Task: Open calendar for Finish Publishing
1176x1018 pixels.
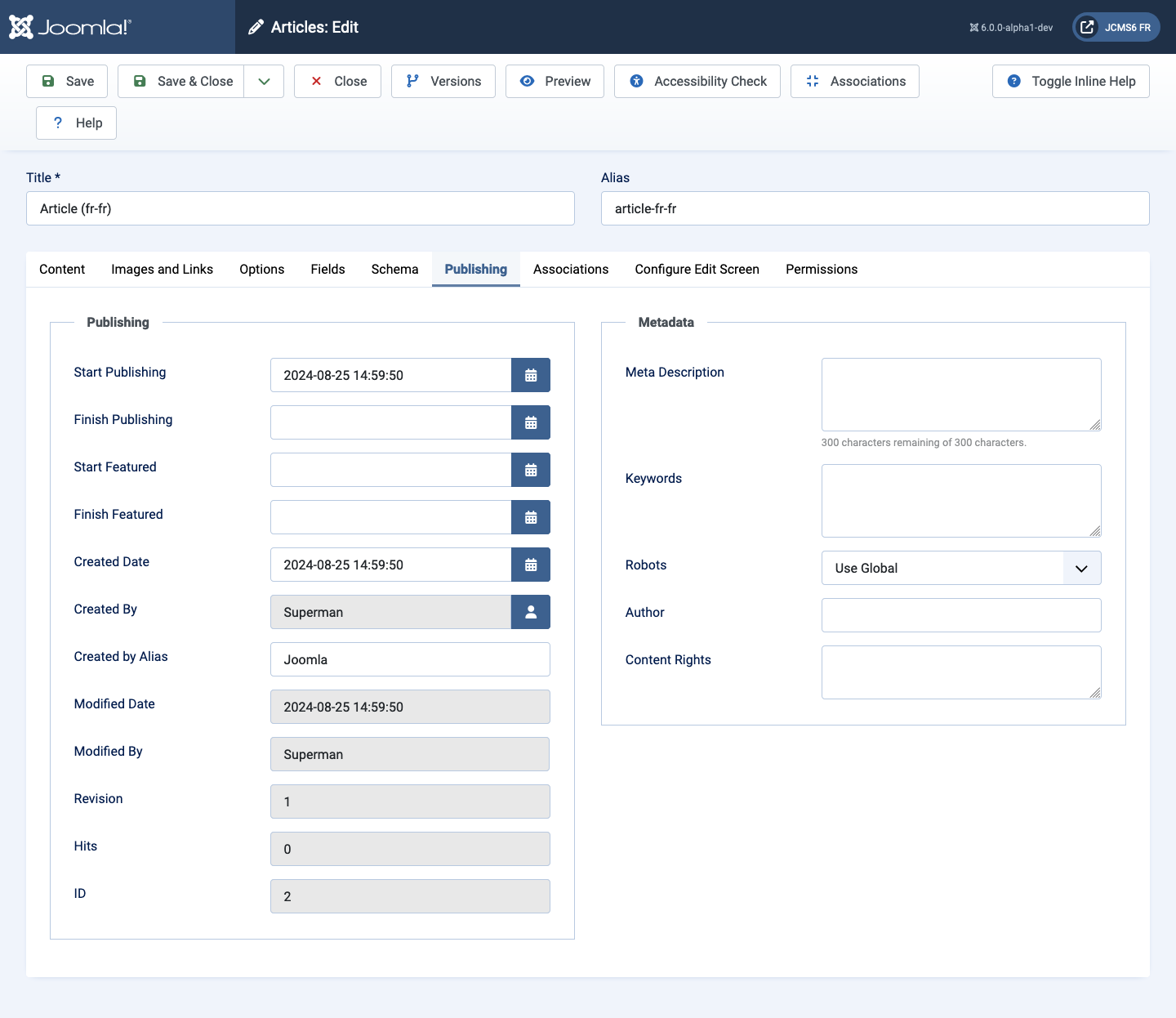Action: coord(531,422)
